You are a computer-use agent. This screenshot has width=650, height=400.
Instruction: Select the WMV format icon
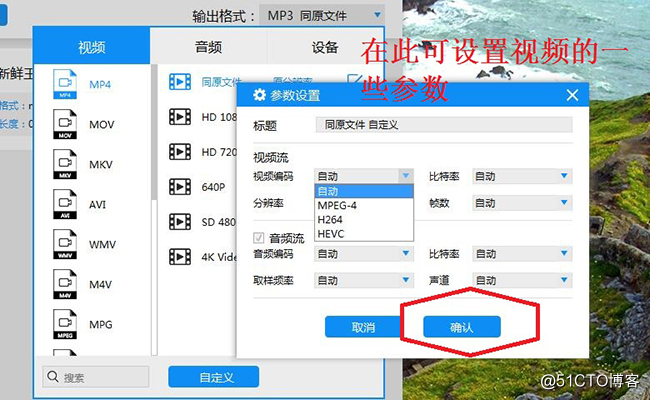click(x=65, y=244)
